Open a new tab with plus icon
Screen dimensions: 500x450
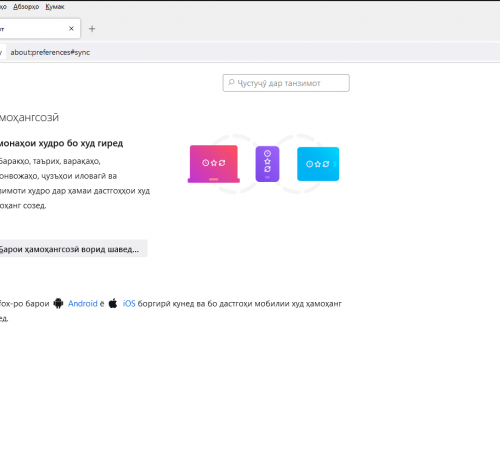point(92,29)
